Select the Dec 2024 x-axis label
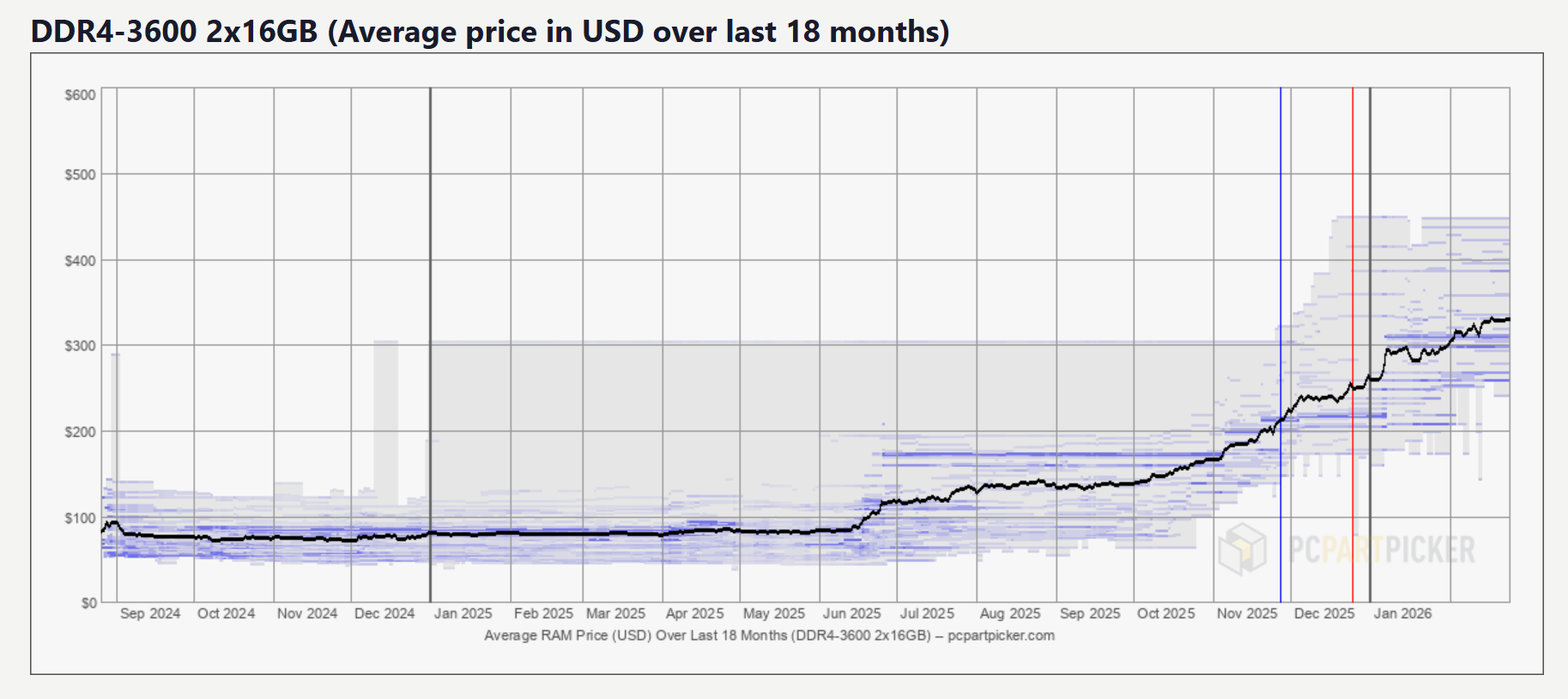1568x699 pixels. click(384, 614)
